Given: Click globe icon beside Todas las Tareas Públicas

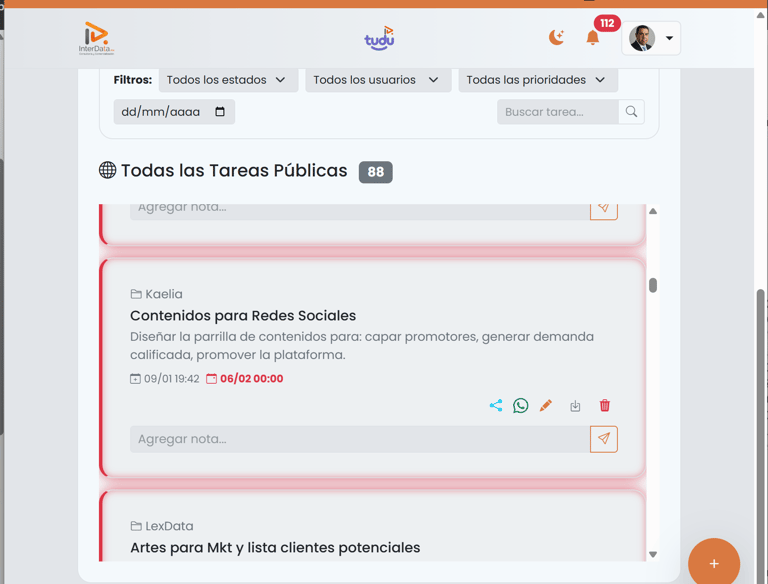Looking at the screenshot, I should coord(108,170).
